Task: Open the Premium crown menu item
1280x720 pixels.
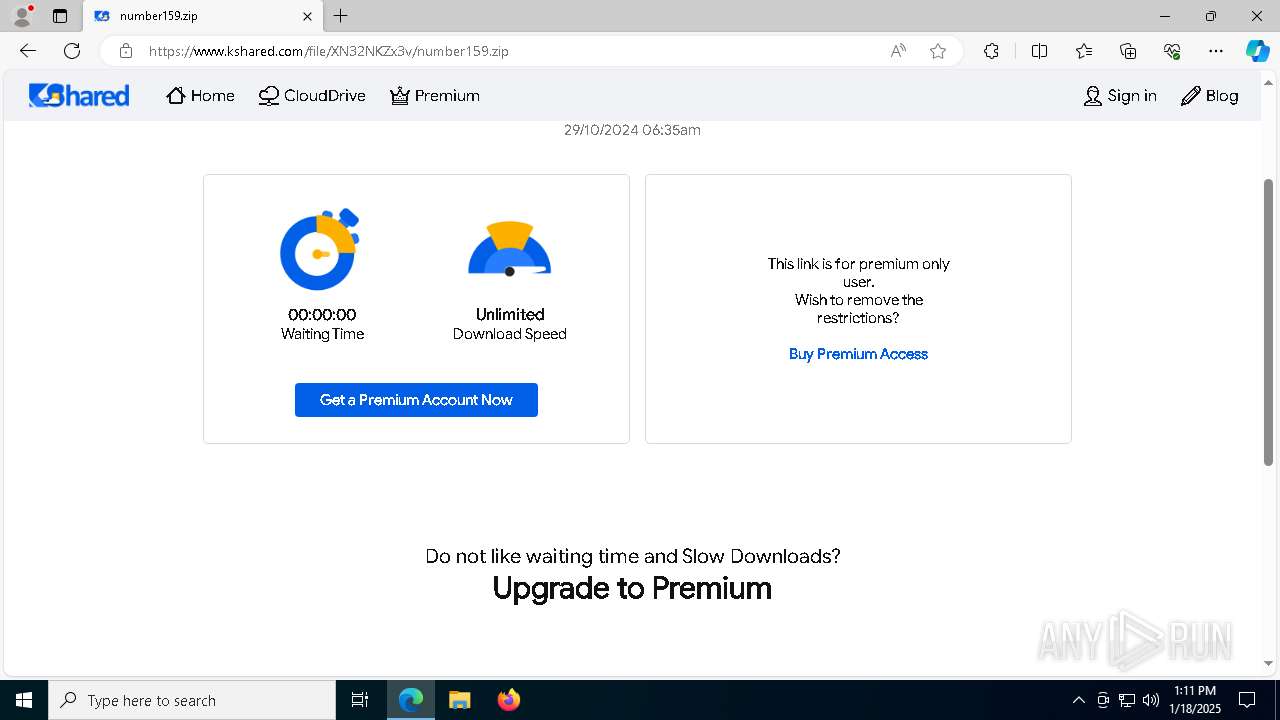Action: coord(435,96)
